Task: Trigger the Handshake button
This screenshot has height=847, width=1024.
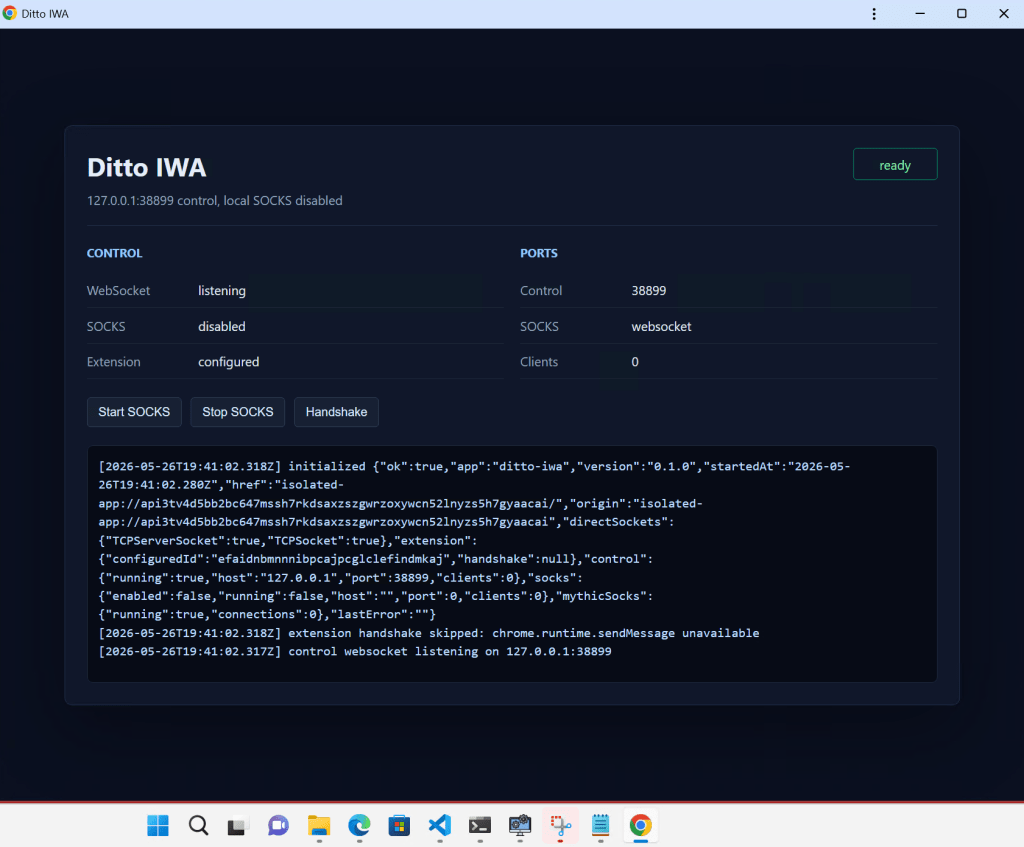Action: point(336,412)
